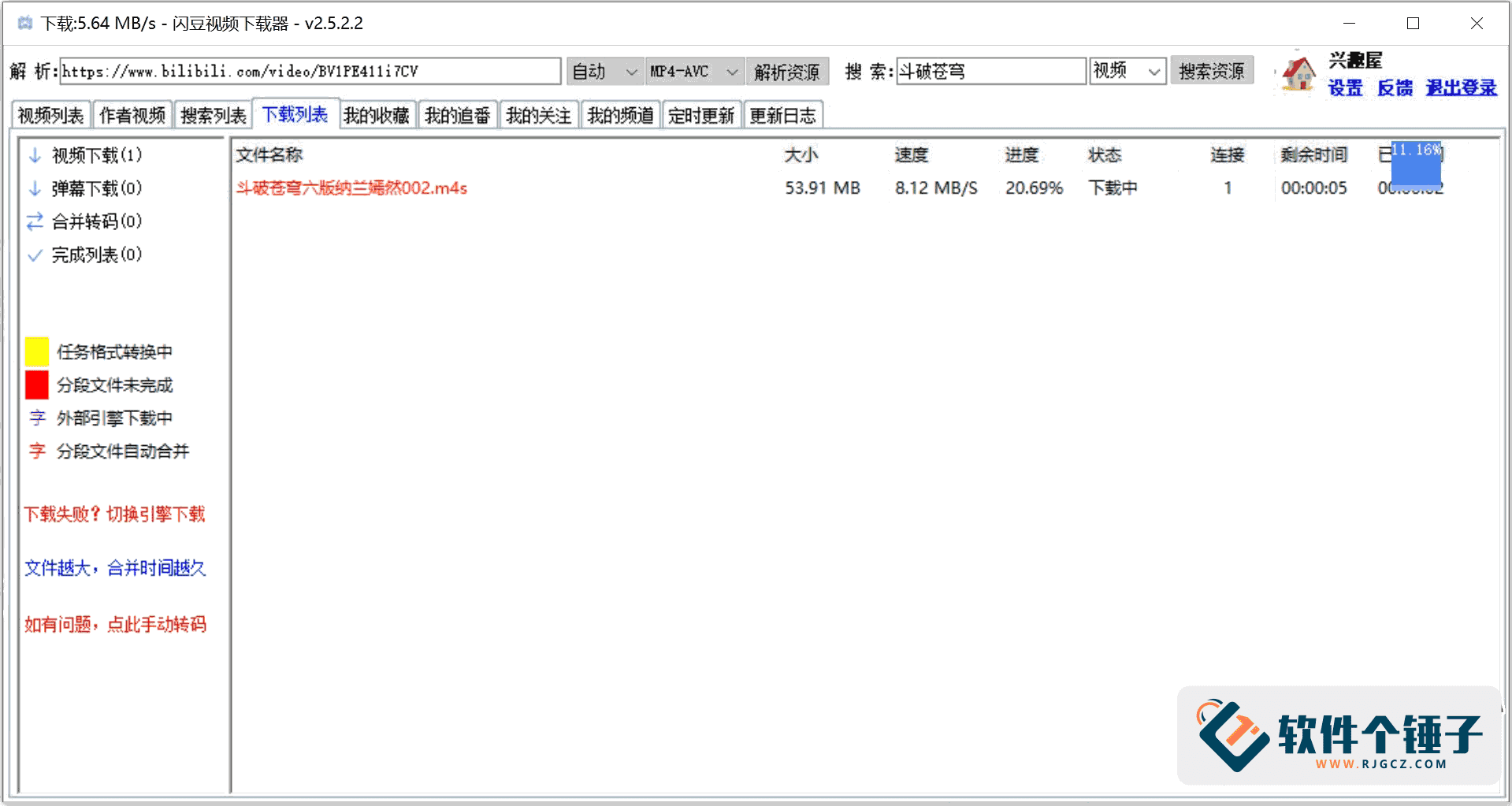Click the yellow format-converting color swatch
This screenshot has height=806, width=1512.
click(x=37, y=351)
